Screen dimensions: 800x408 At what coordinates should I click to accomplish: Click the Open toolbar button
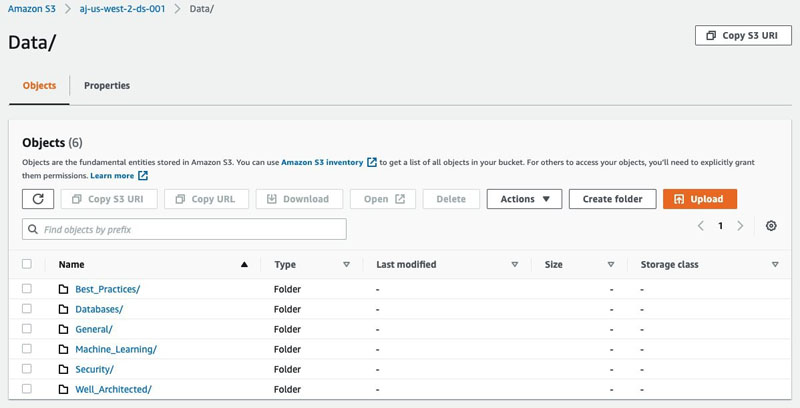383,199
